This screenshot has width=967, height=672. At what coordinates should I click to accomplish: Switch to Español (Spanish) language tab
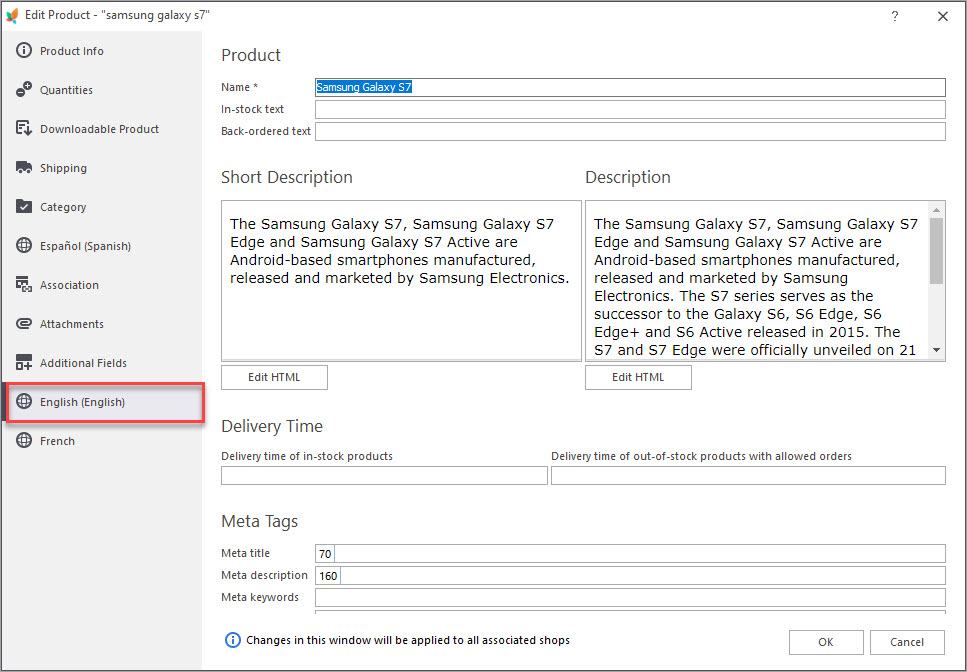pyautogui.click(x=102, y=246)
